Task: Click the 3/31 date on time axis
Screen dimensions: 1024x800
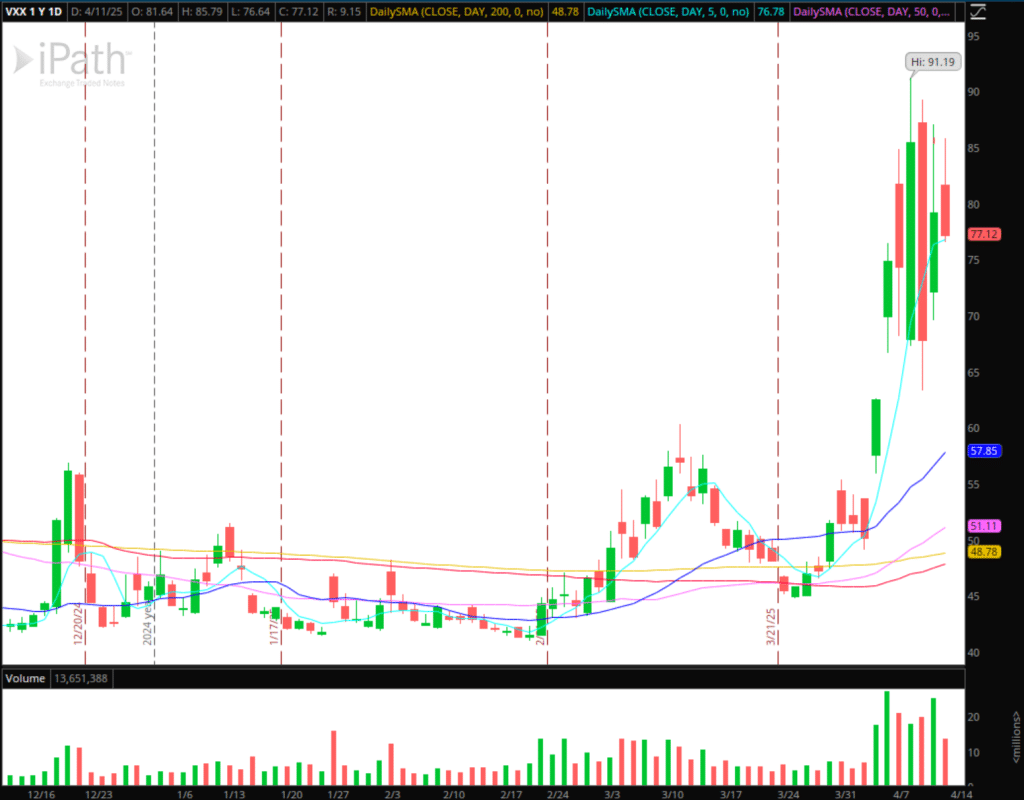Action: (x=846, y=794)
